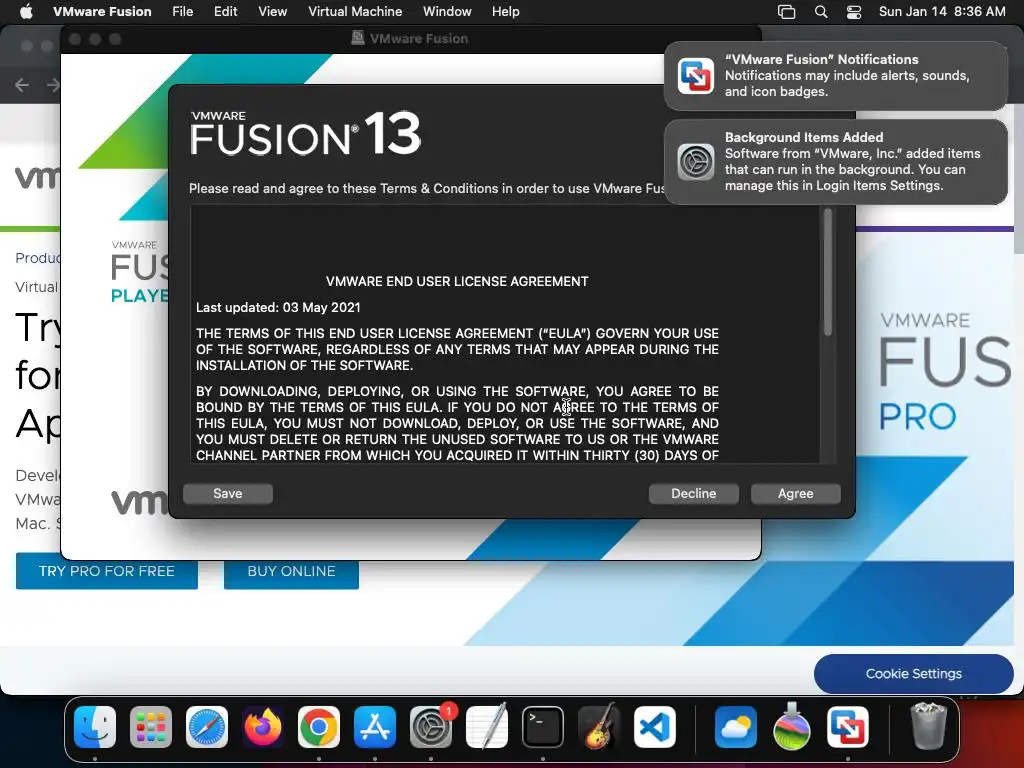Launch Google Chrome from the Dock
The height and width of the screenshot is (768, 1024).
tap(319, 727)
